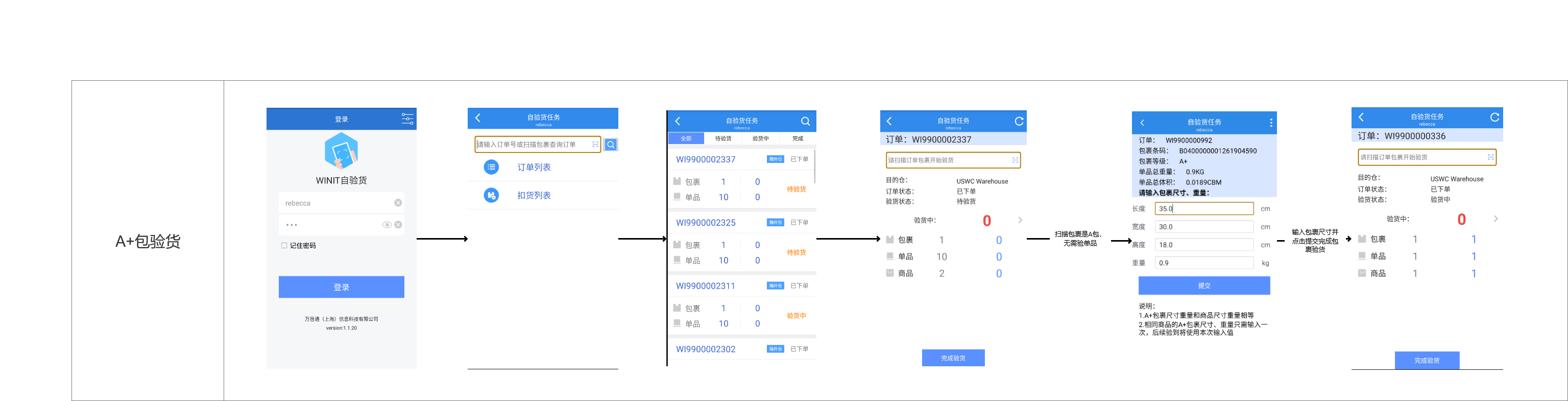Image resolution: width=1568 pixels, height=401 pixels.
Task: Click the 高度 field showing 18.0
Action: 1204,245
